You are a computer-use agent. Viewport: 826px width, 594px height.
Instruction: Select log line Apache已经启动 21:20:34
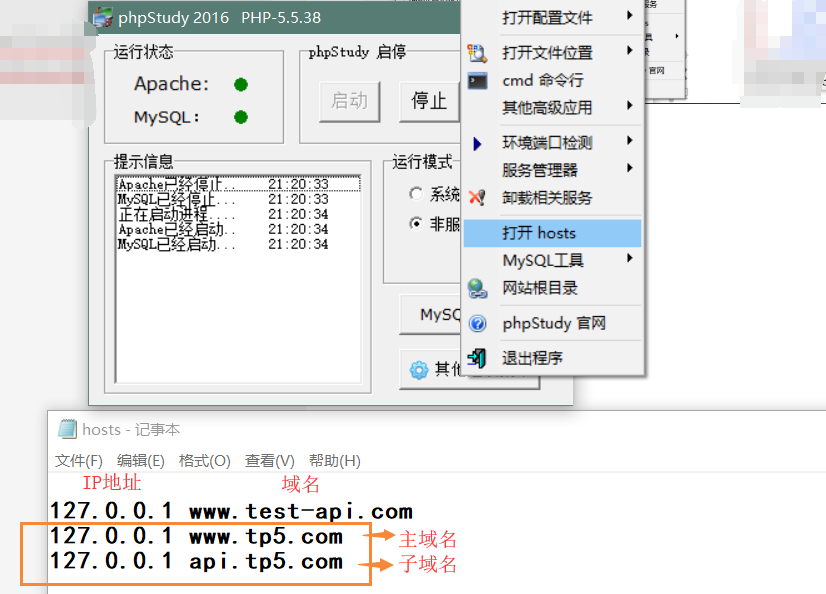tap(238, 230)
